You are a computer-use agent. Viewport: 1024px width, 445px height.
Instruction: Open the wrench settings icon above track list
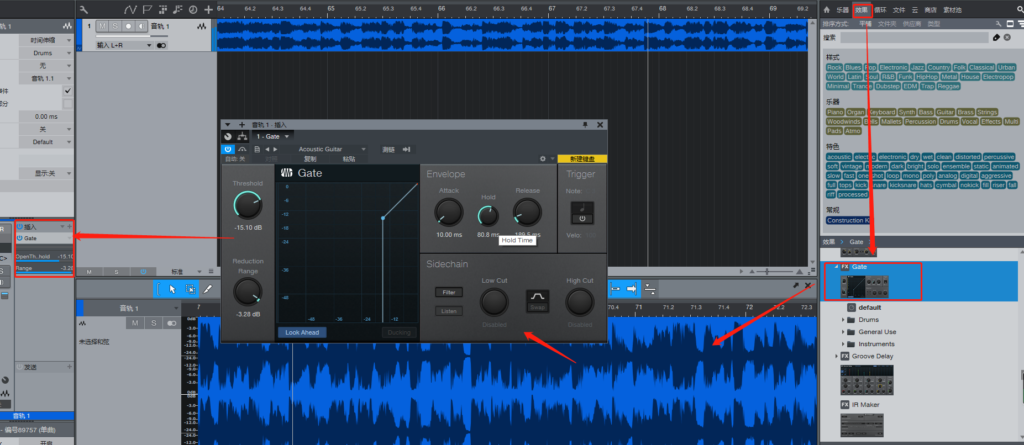tap(83, 9)
